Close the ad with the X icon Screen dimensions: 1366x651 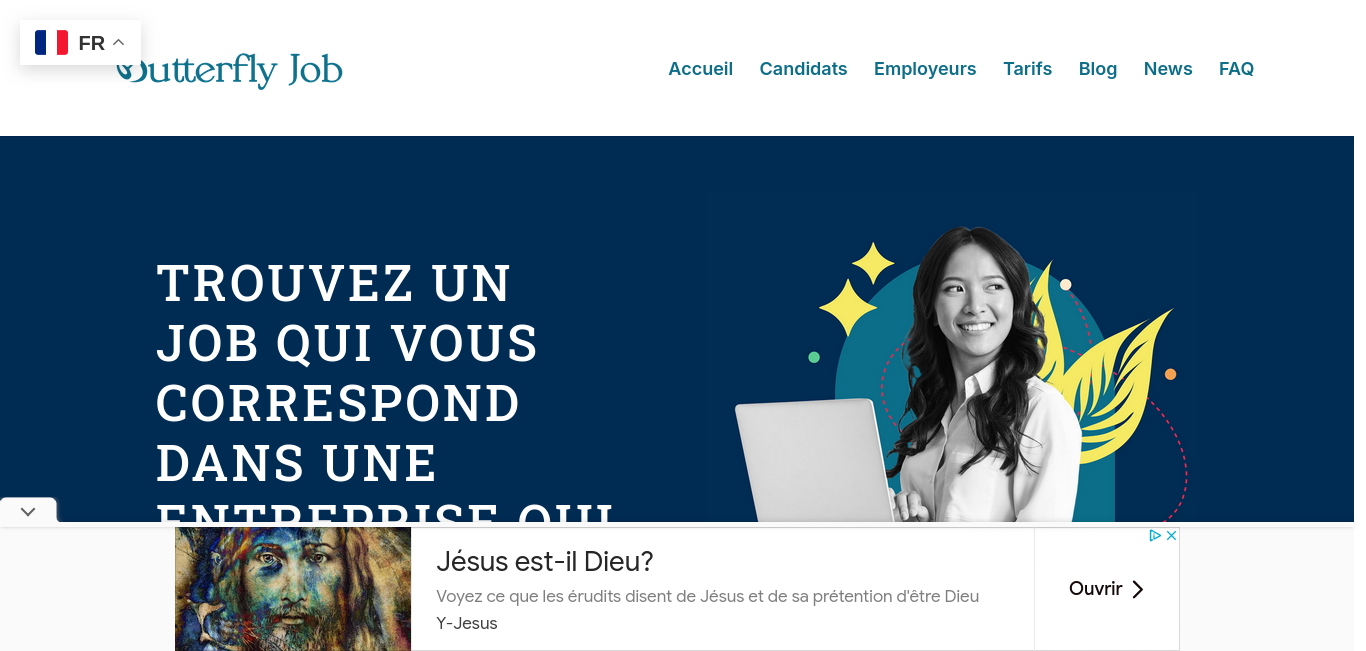[1171, 536]
